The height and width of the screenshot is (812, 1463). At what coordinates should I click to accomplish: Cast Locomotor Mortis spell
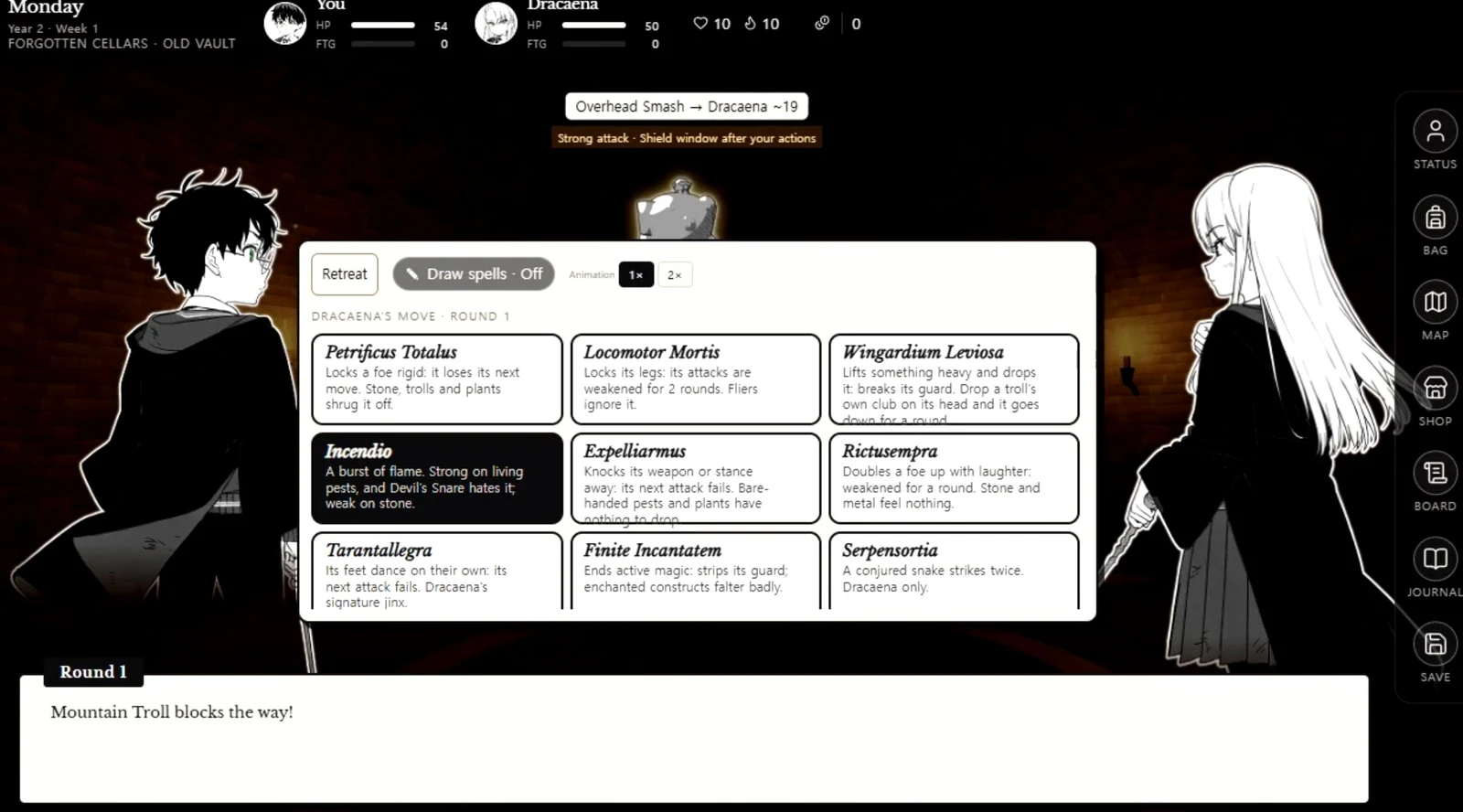click(696, 379)
